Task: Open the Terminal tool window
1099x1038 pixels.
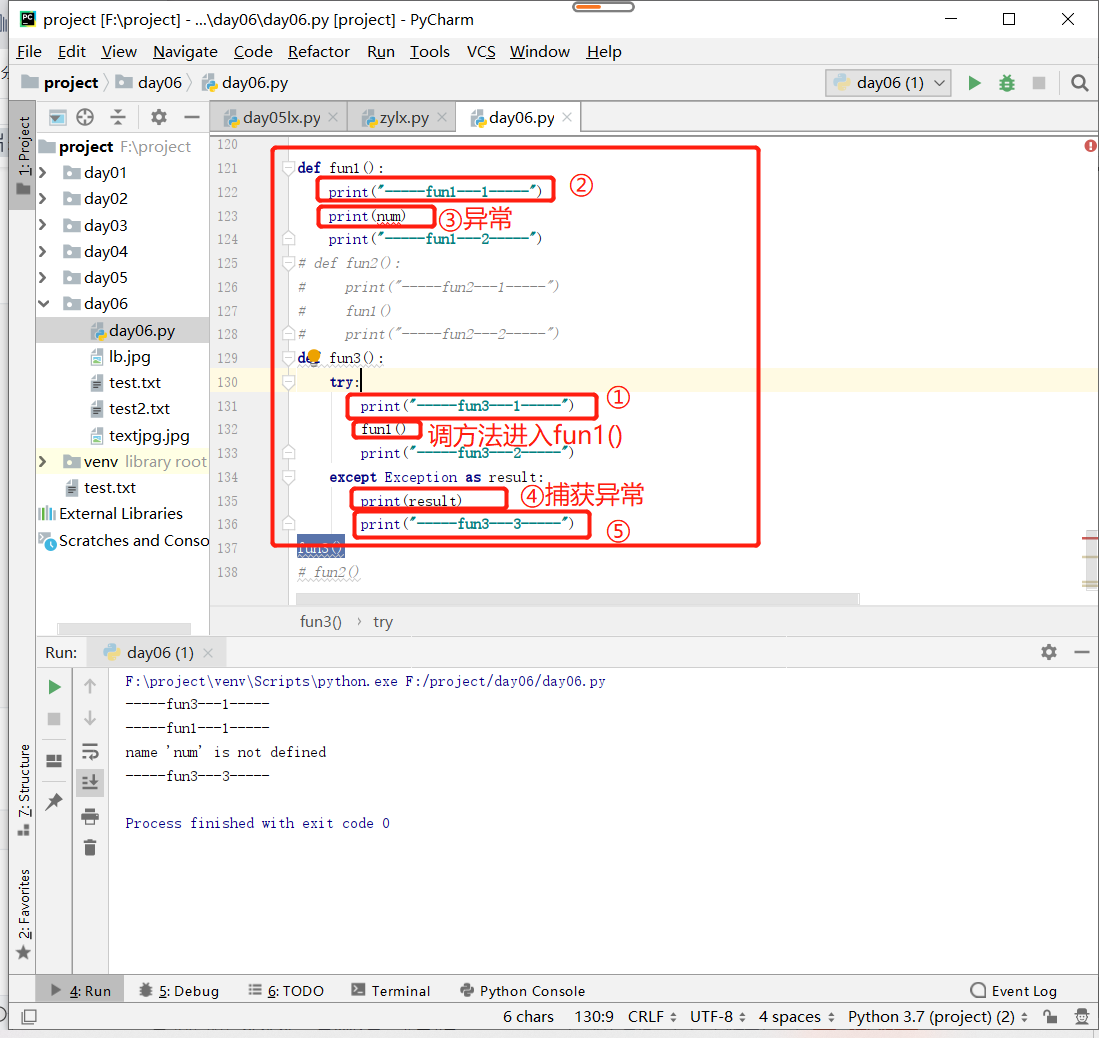Action: 390,990
